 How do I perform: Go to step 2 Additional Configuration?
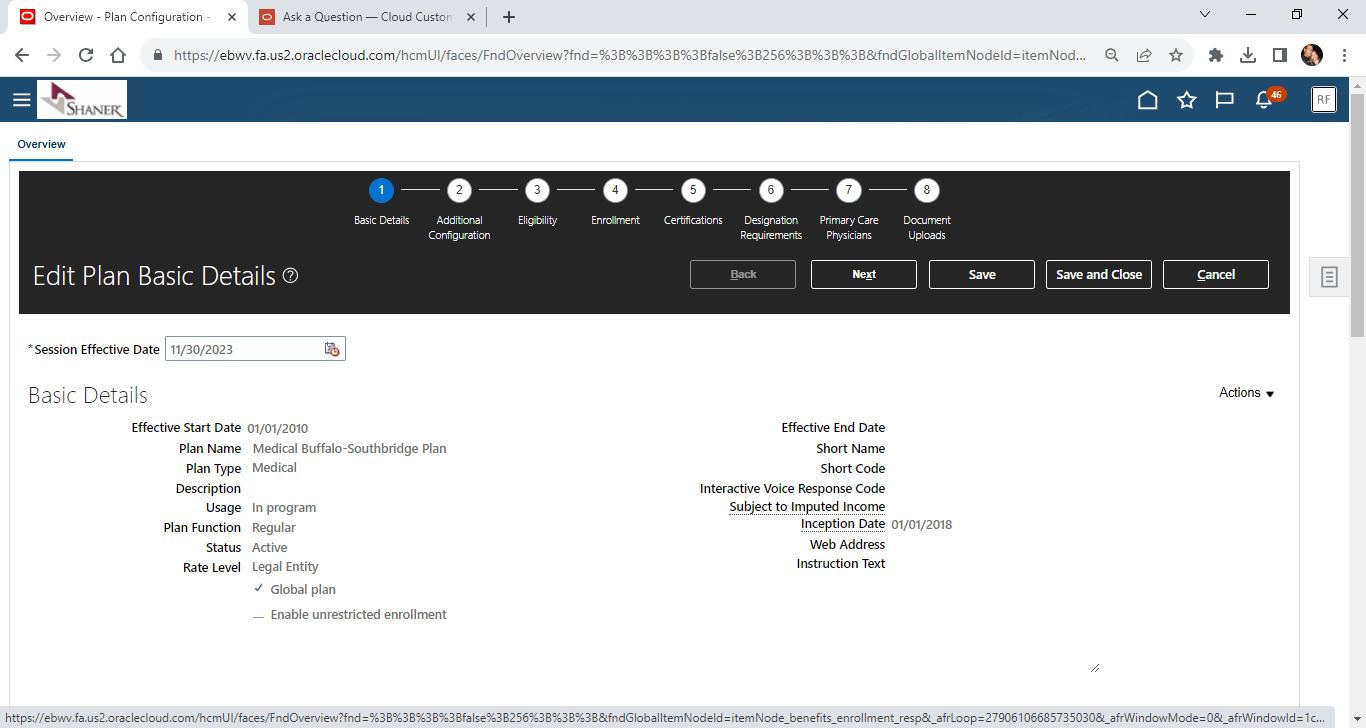pyautogui.click(x=459, y=190)
